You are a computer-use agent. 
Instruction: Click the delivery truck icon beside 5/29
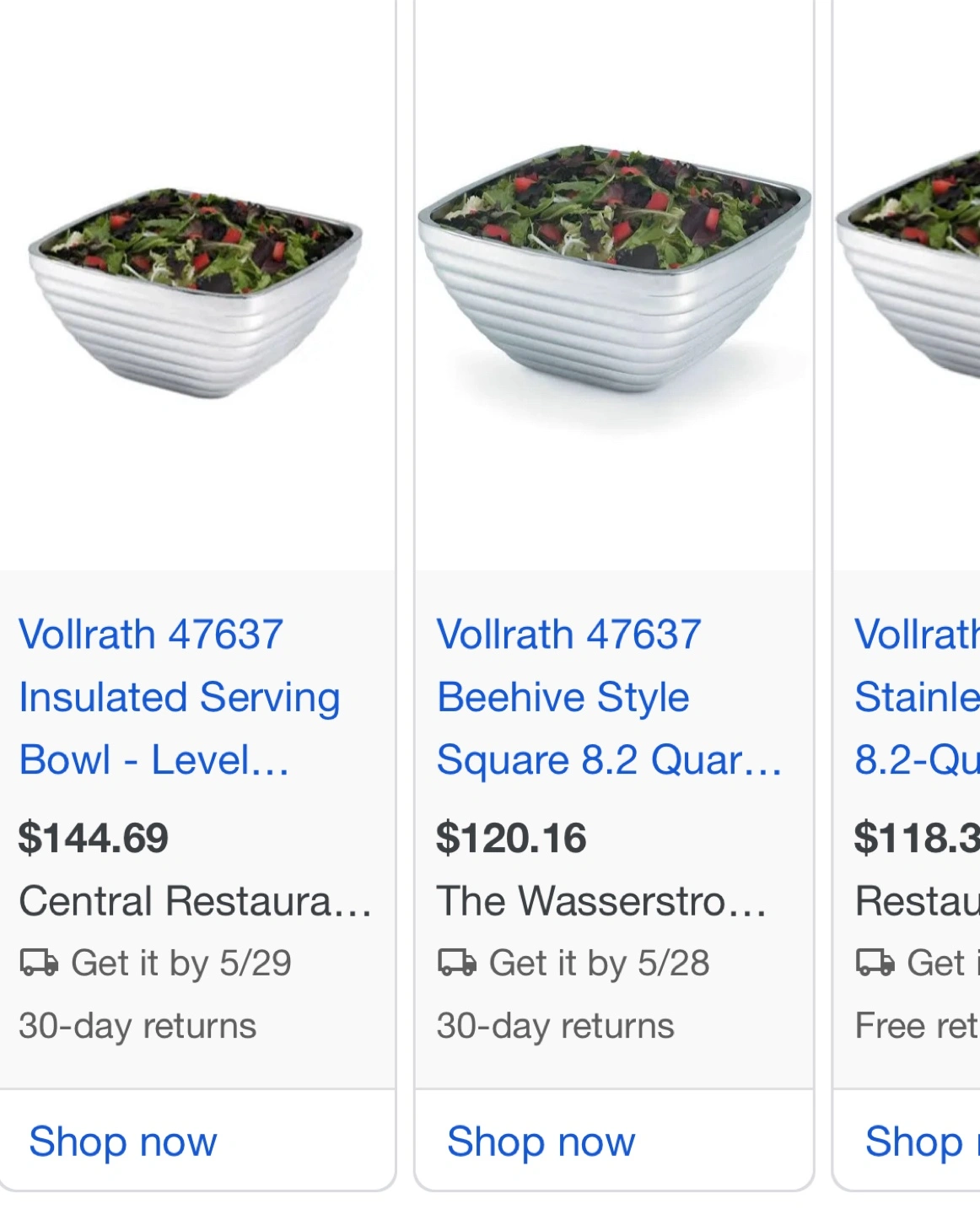(39, 963)
